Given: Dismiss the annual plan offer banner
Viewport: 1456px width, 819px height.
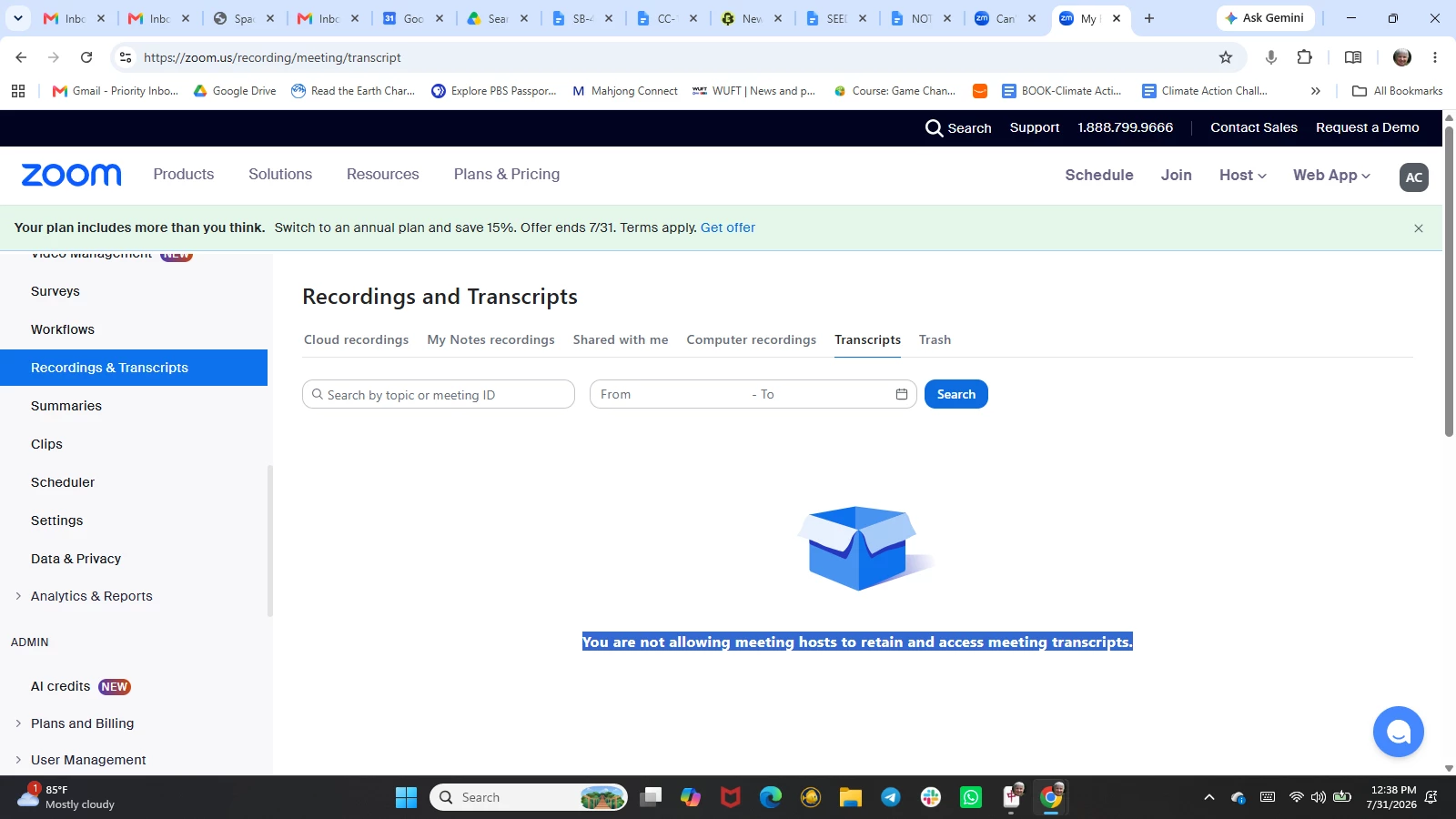Looking at the screenshot, I should [x=1418, y=228].
